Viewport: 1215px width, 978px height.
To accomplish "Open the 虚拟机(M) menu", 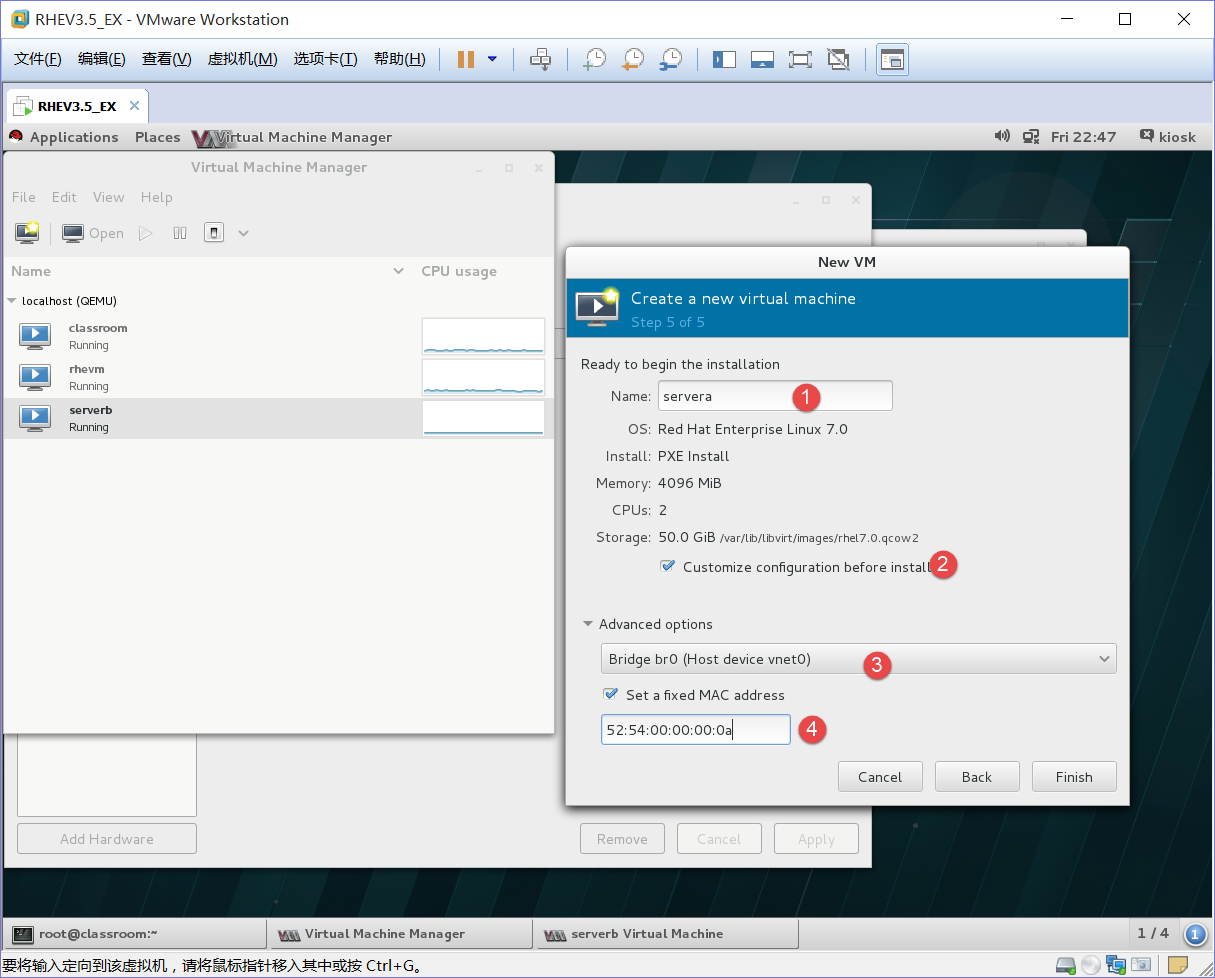I will pyautogui.click(x=242, y=59).
